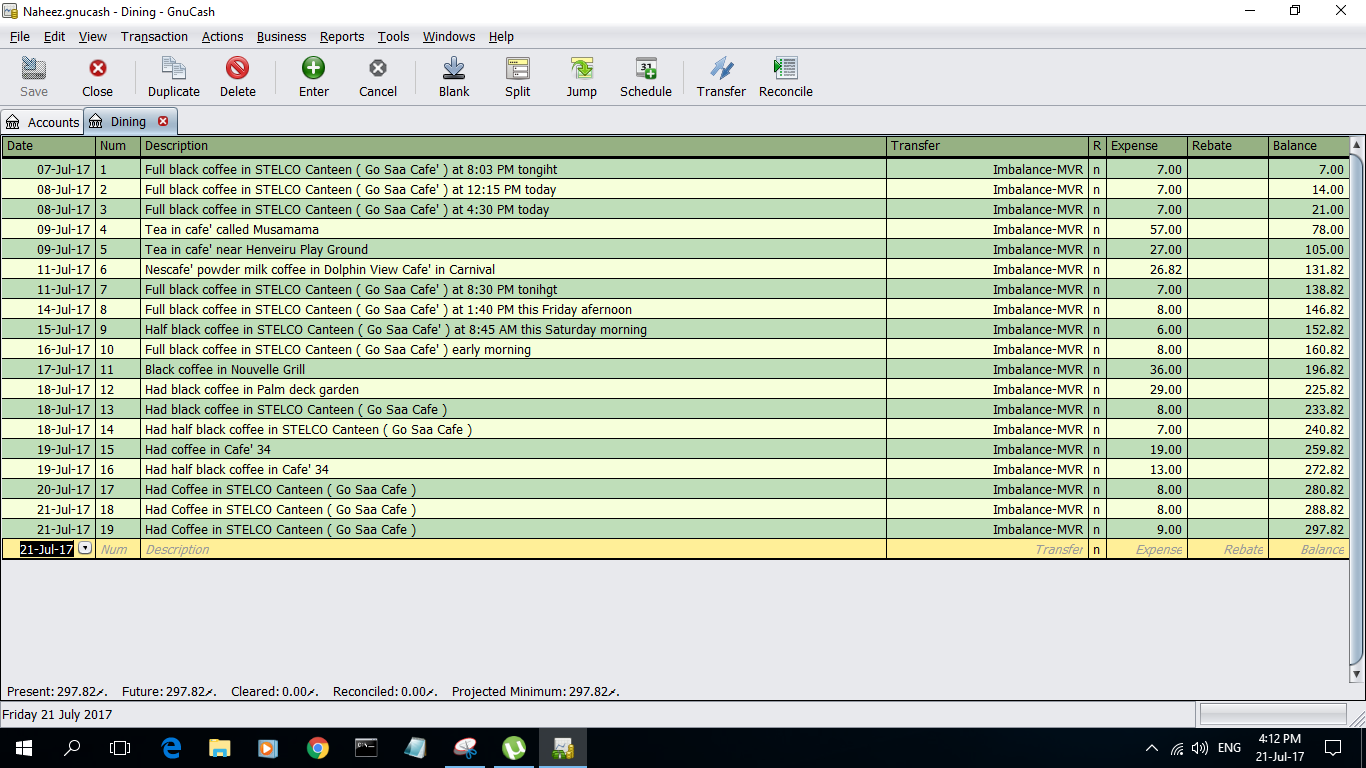Select 'Had black coffee in Palm deck garden' row
Screen dimensions: 1366x768
(675, 389)
